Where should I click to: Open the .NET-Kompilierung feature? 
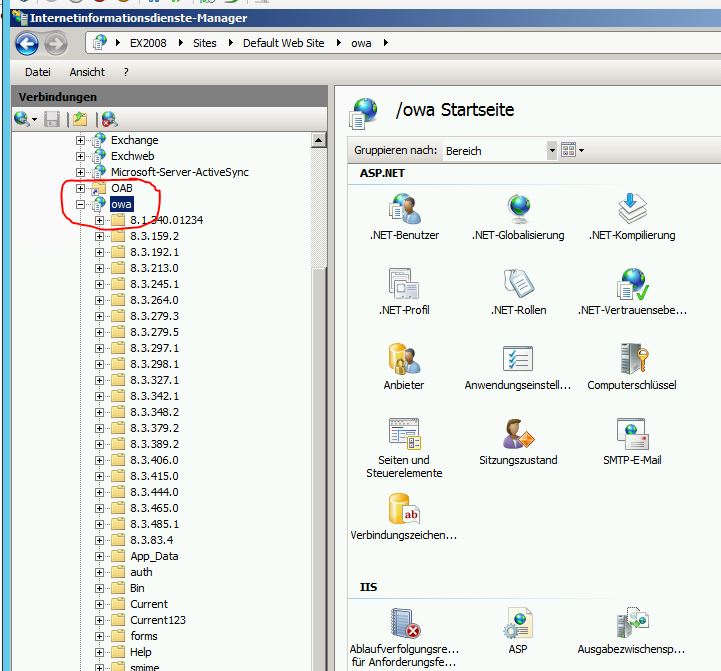click(632, 217)
